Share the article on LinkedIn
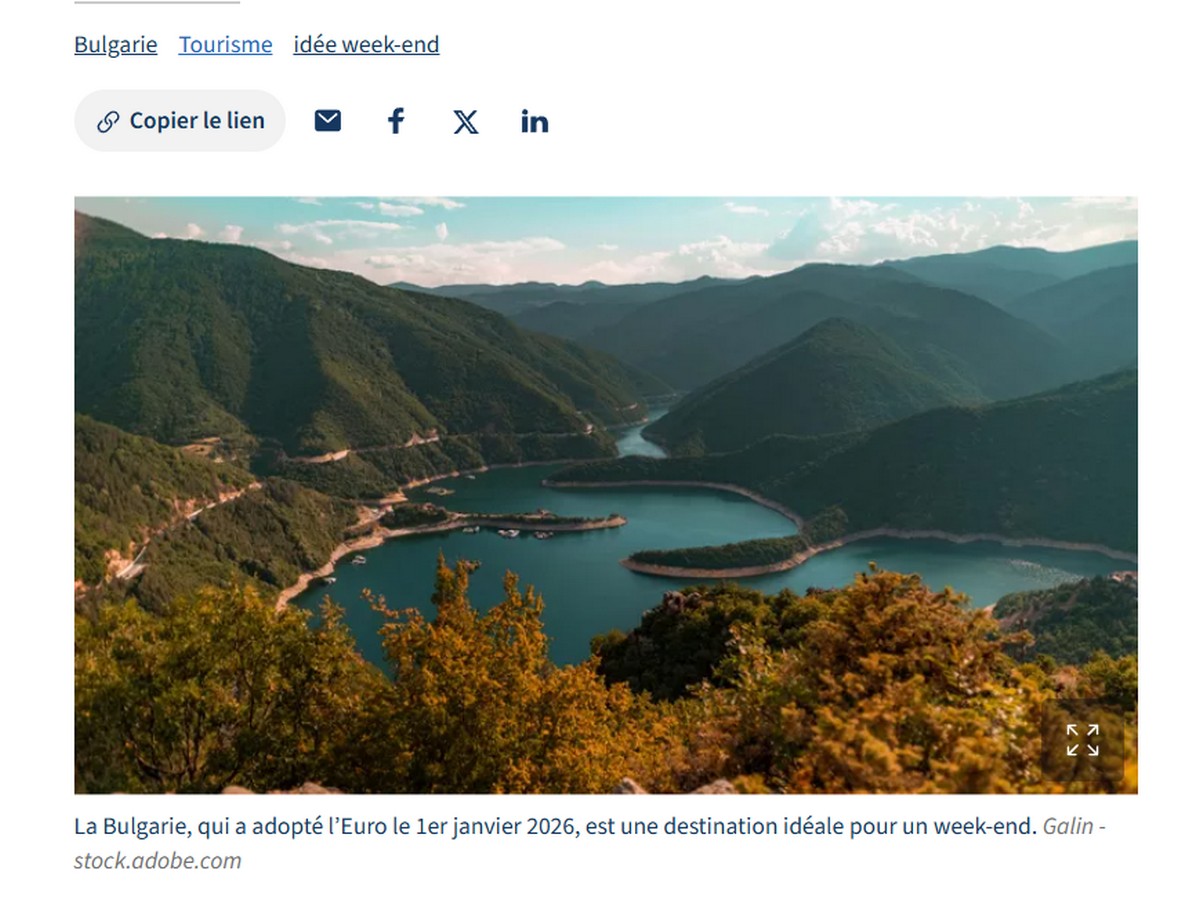 coord(534,121)
